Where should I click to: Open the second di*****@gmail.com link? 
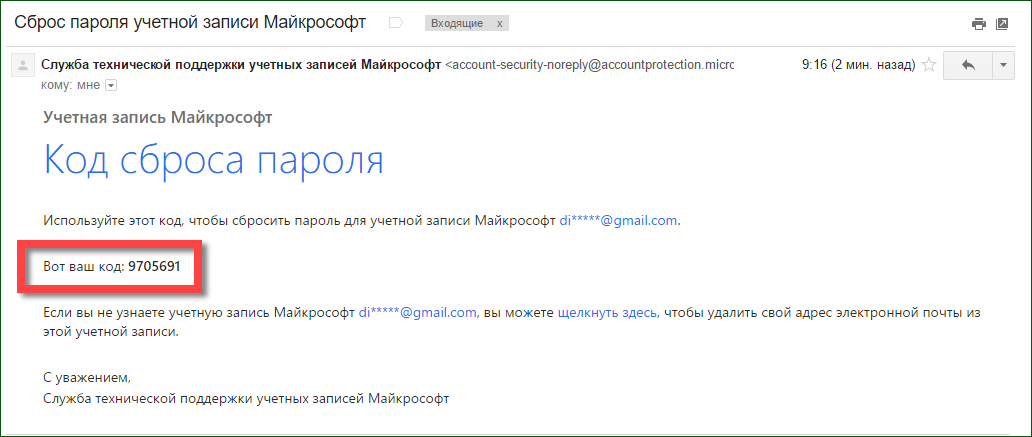coord(417,313)
